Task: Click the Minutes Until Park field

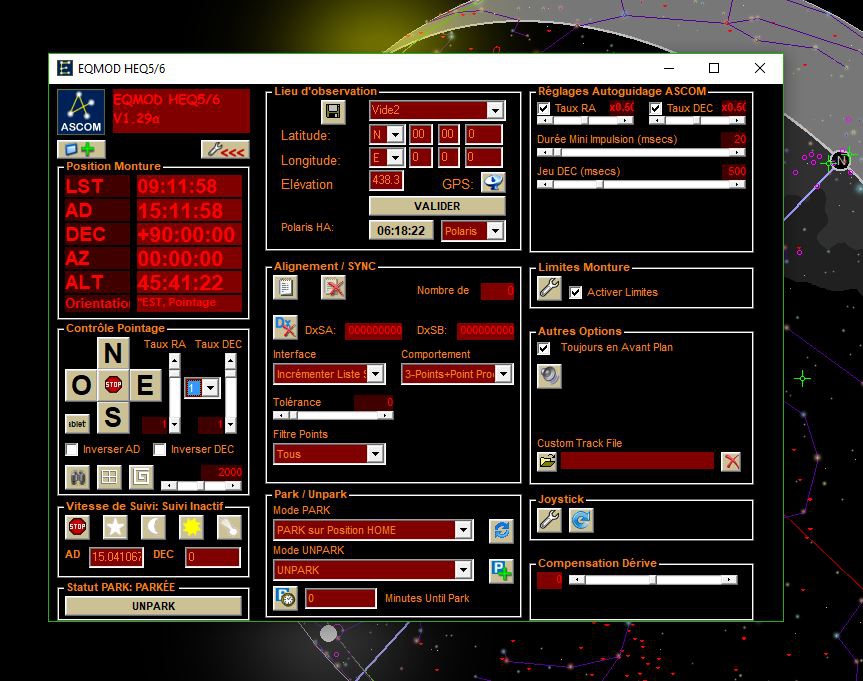Action: coord(341,598)
